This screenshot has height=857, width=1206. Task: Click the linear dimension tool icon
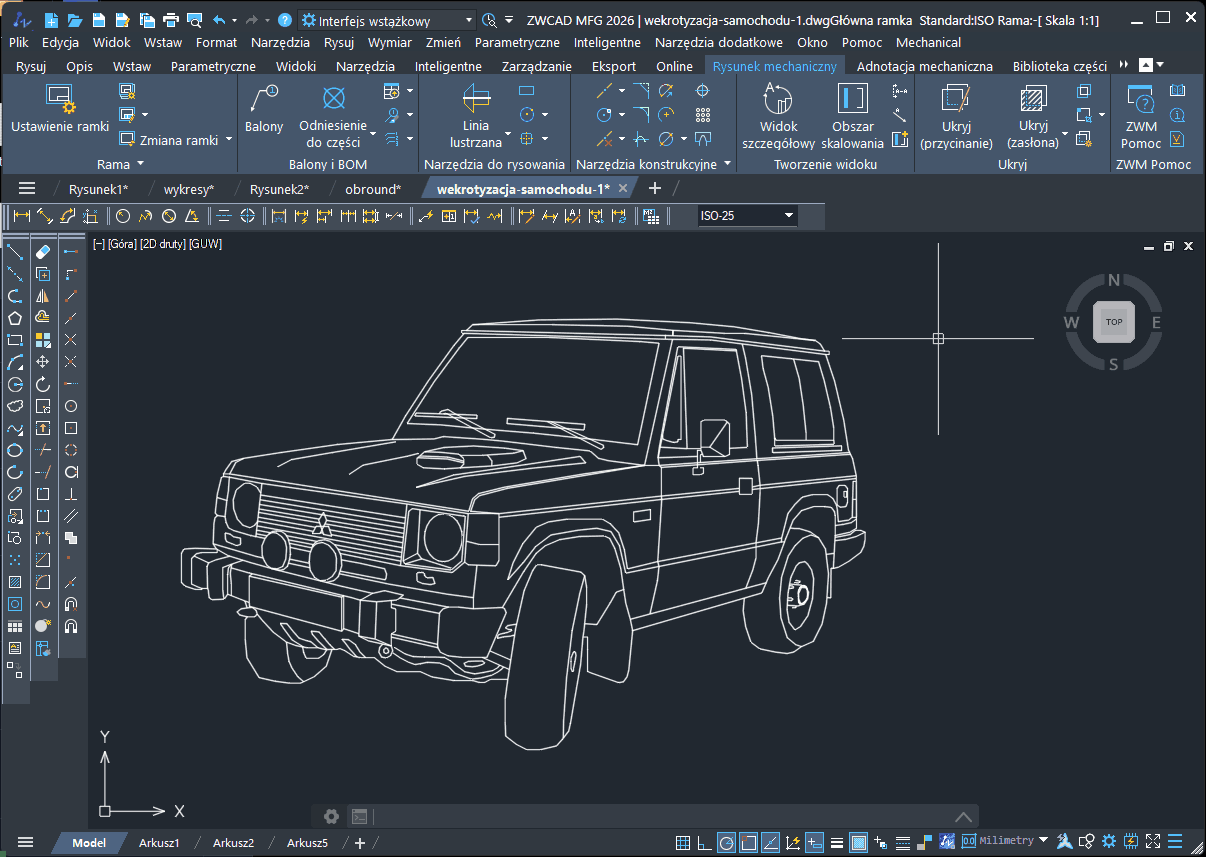21,216
